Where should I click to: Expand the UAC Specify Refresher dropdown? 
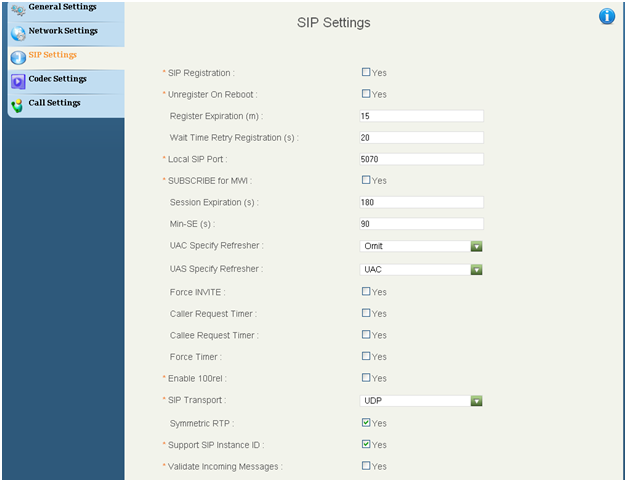click(476, 246)
